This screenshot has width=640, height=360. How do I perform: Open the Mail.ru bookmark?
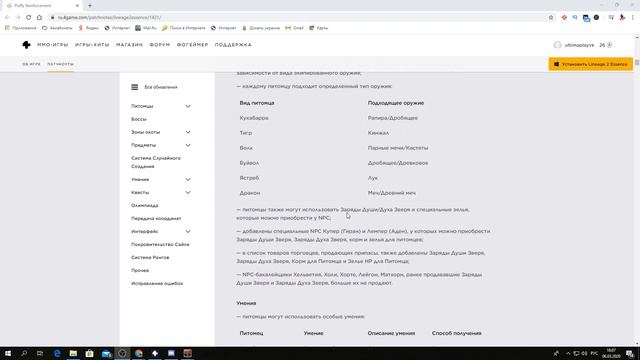point(146,28)
